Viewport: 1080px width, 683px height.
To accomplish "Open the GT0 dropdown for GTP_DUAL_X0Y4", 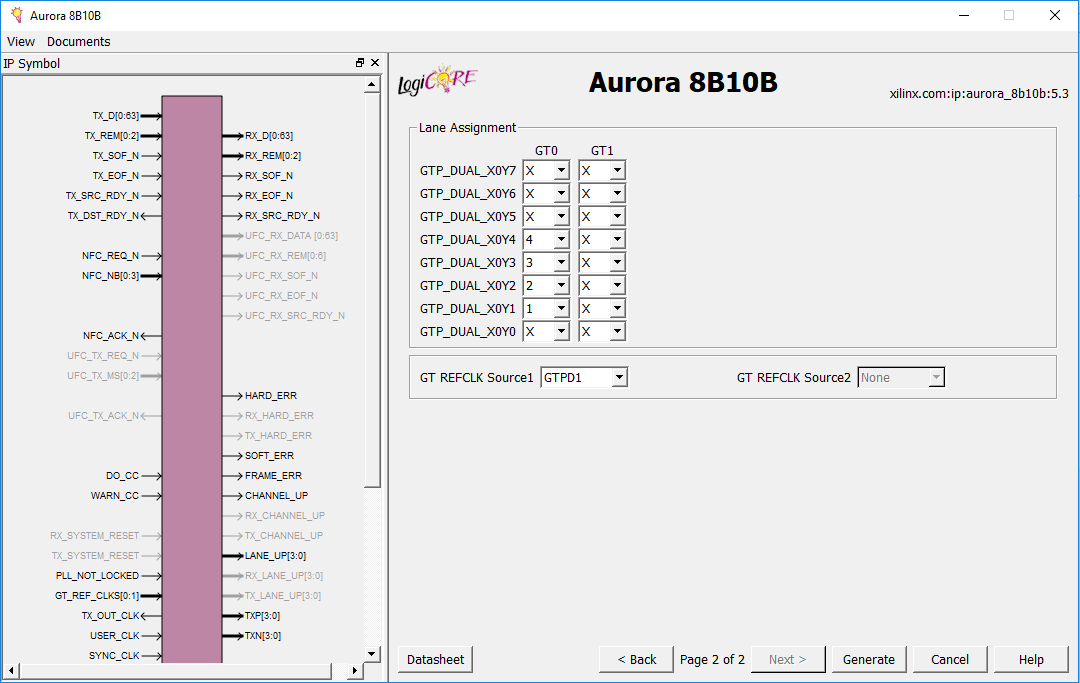I will (562, 239).
